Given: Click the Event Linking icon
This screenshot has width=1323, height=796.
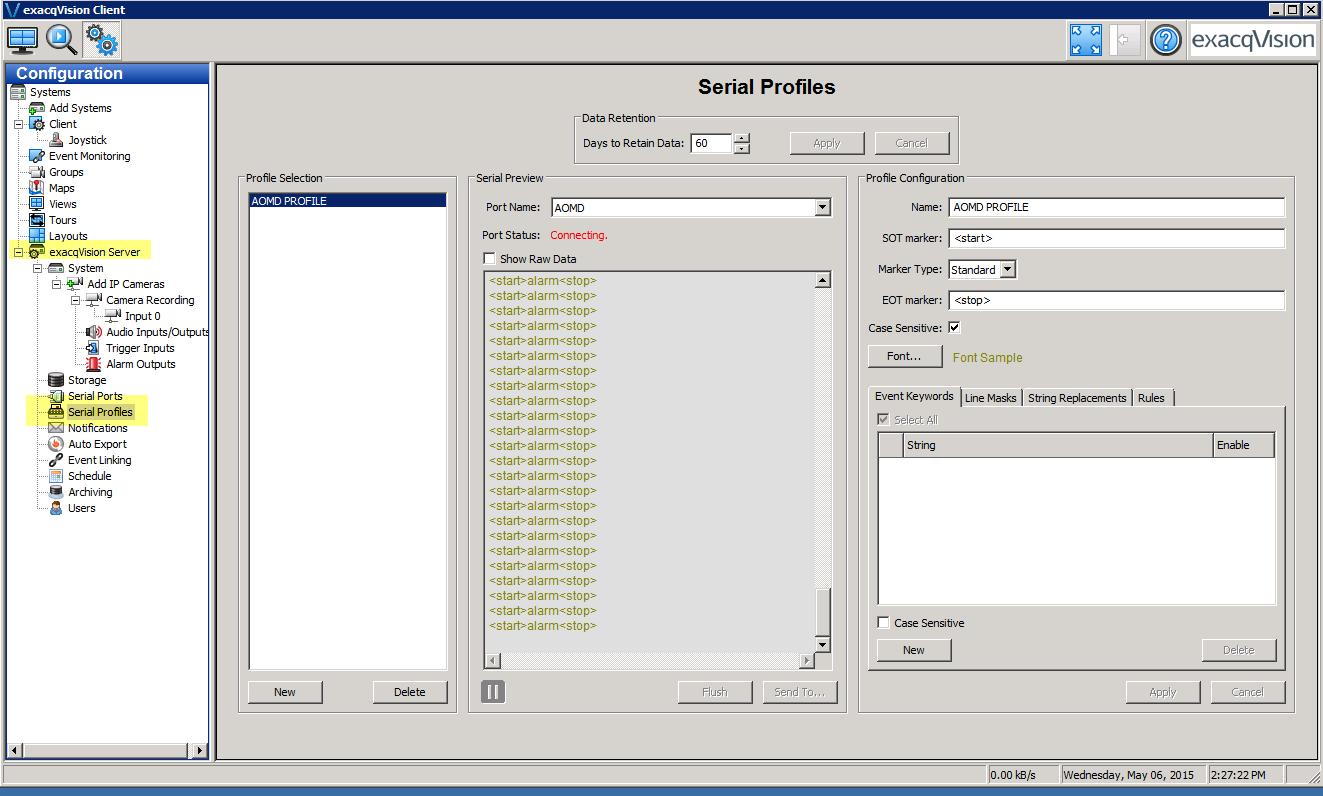Looking at the screenshot, I should [x=56, y=460].
